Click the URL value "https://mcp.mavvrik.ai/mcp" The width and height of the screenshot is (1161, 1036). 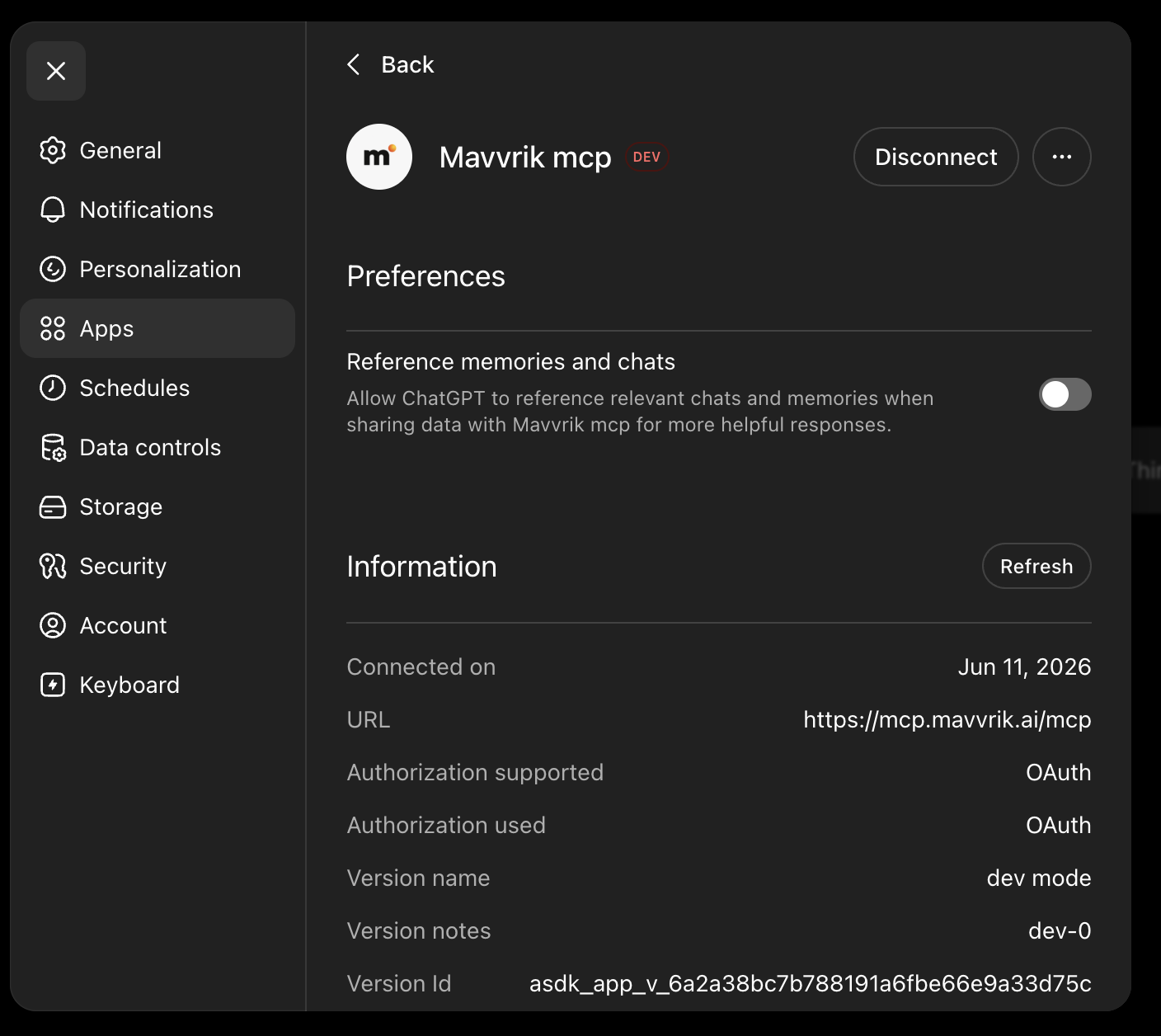point(947,719)
